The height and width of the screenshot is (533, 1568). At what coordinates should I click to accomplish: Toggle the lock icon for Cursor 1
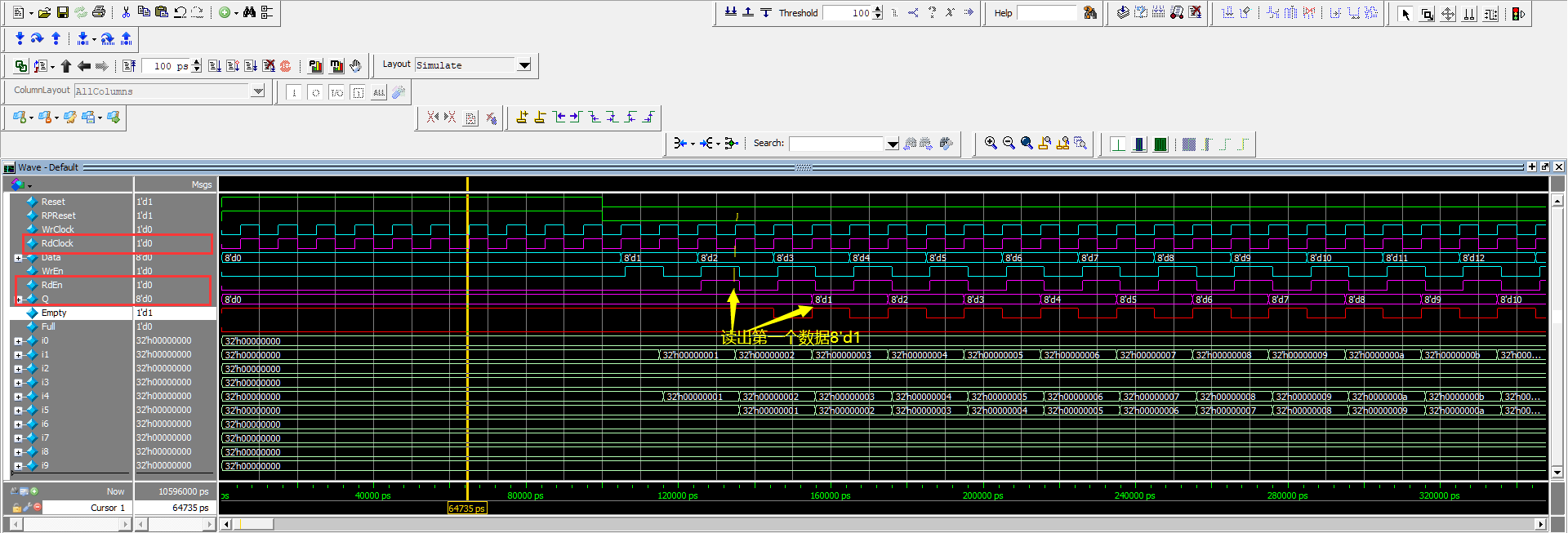coord(17,508)
